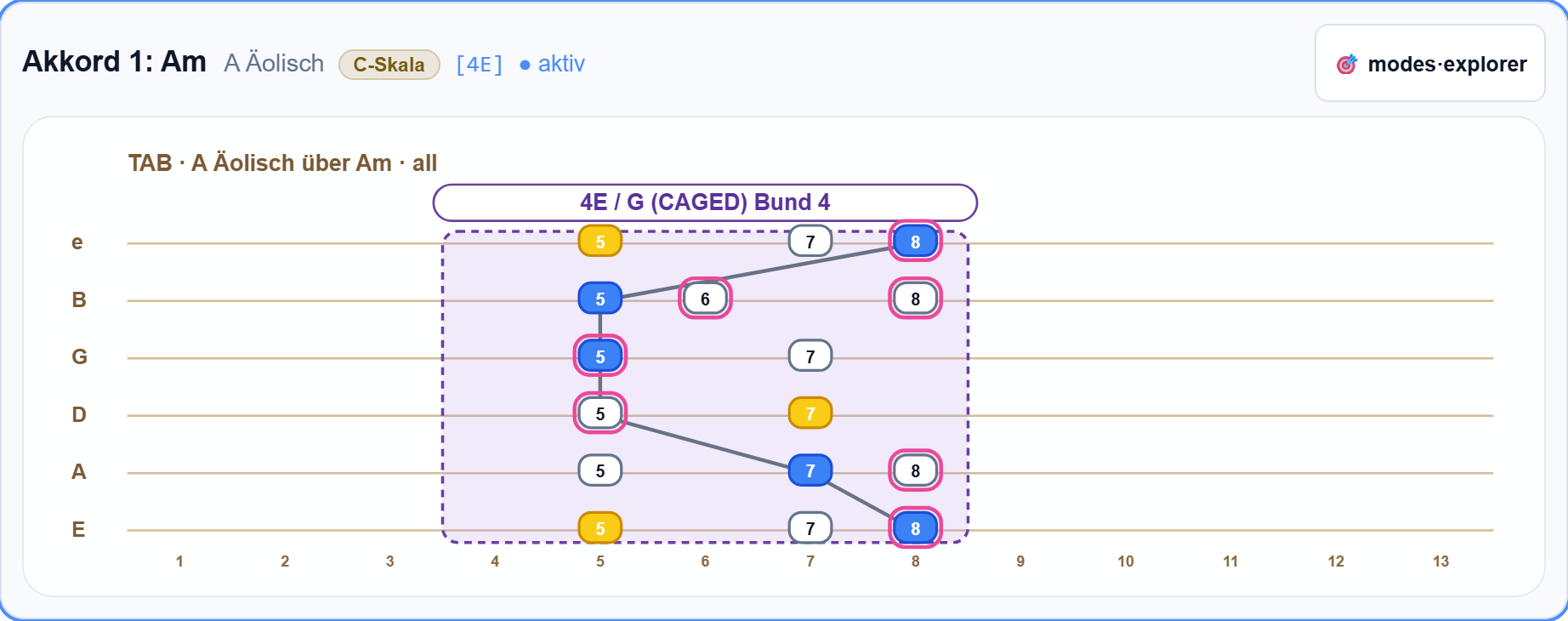Click fret 6 note on B string
Screen dimensions: 1568x621
[x=705, y=299]
